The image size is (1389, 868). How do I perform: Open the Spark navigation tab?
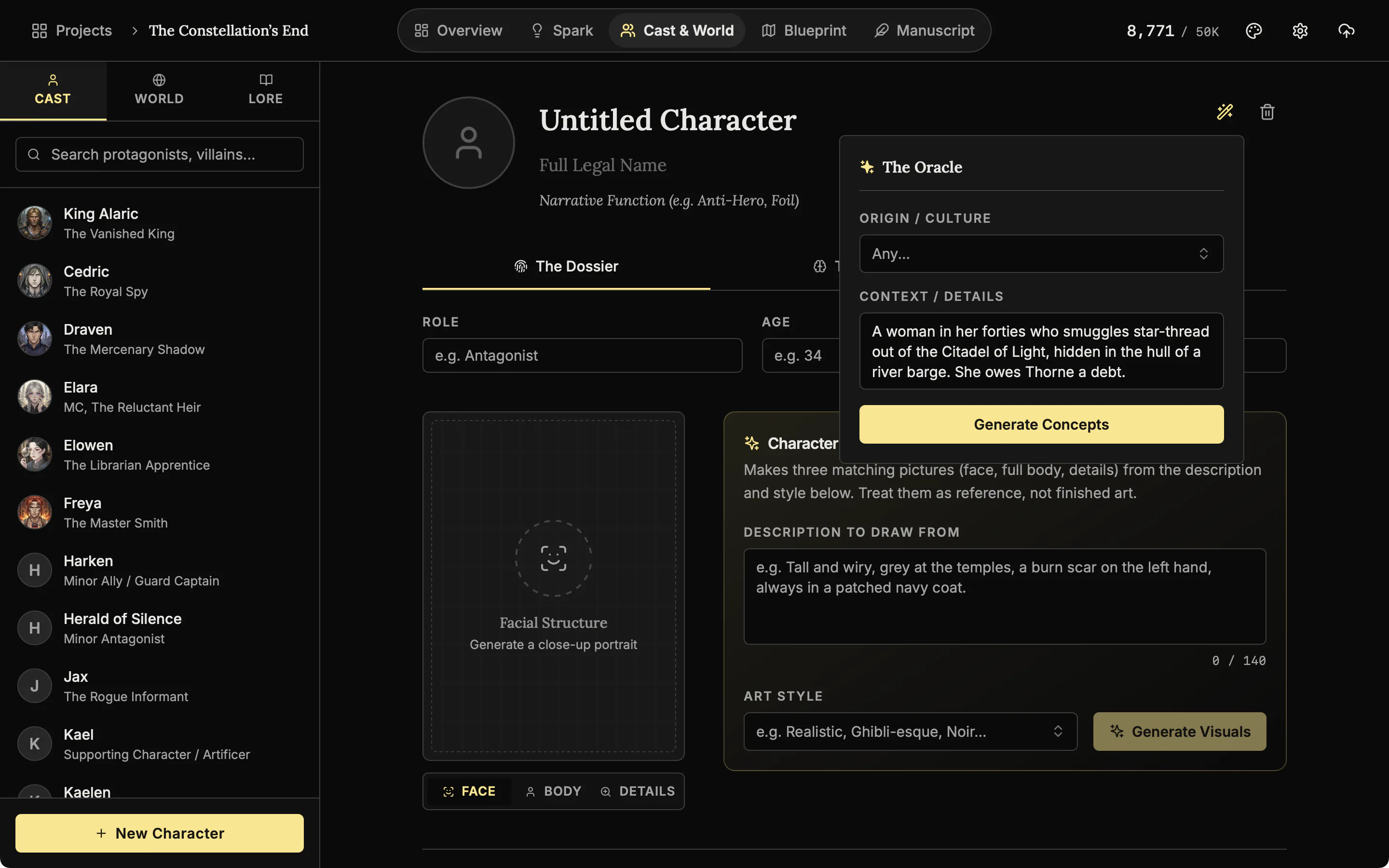(x=562, y=30)
